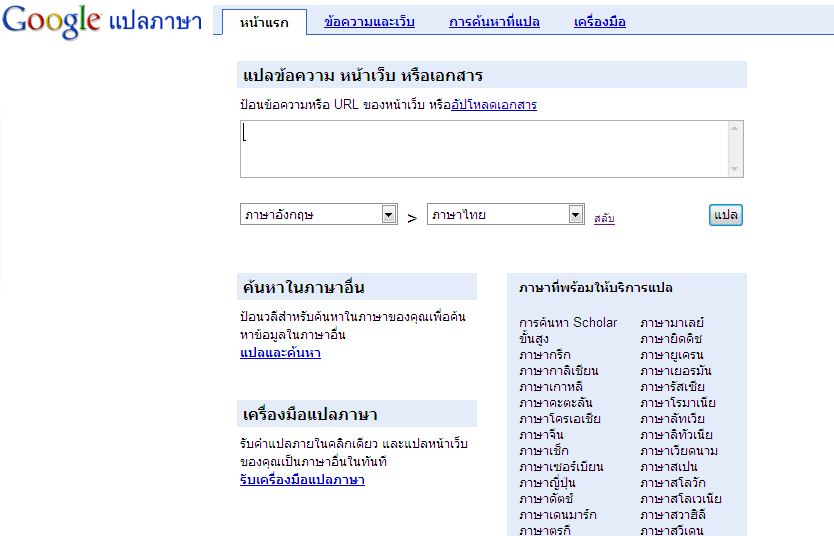The width and height of the screenshot is (834, 536).
Task: Click 'การค้นหา Scholar ขั้นสูง' in language list
Action: click(x=568, y=330)
